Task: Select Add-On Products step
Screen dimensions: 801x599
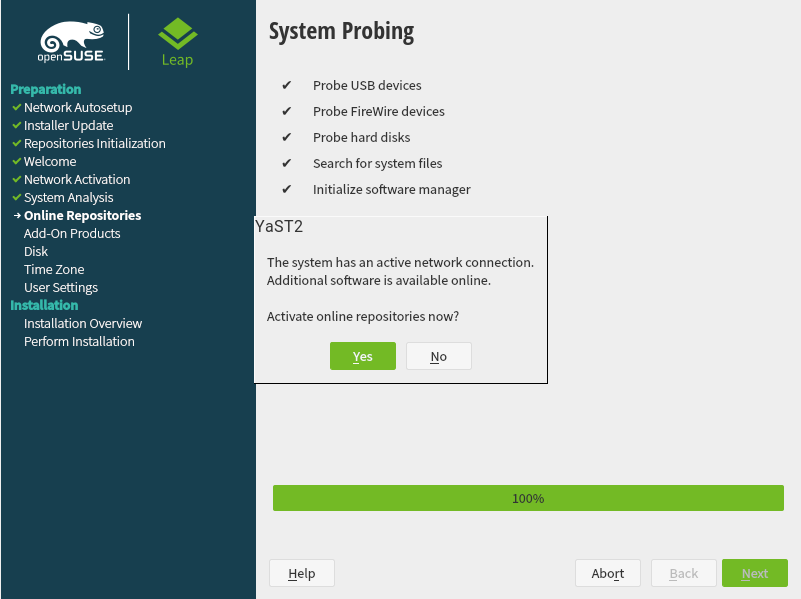Action: pyautogui.click(x=72, y=233)
